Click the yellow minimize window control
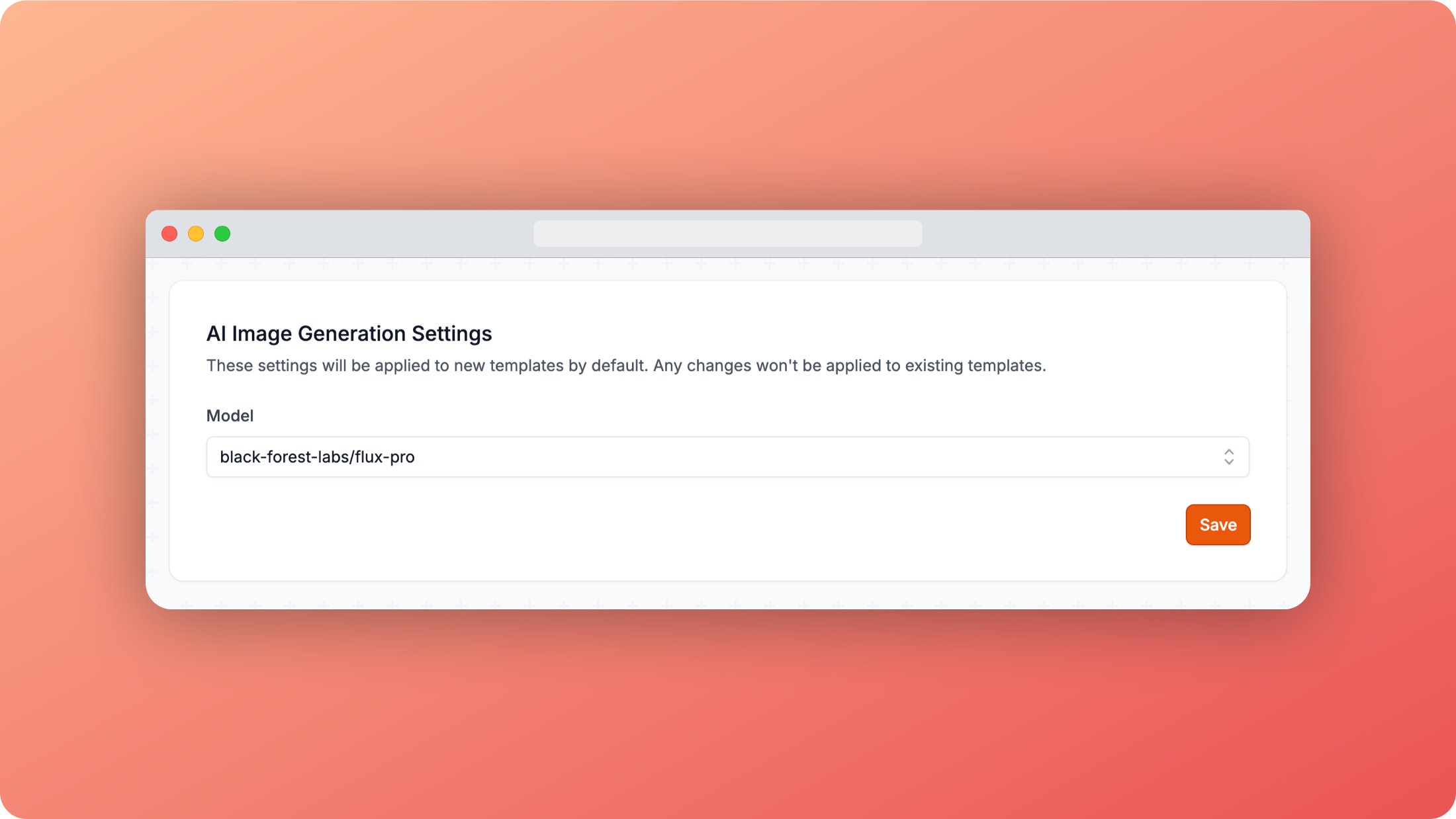Viewport: 1456px width, 819px height. click(x=196, y=234)
